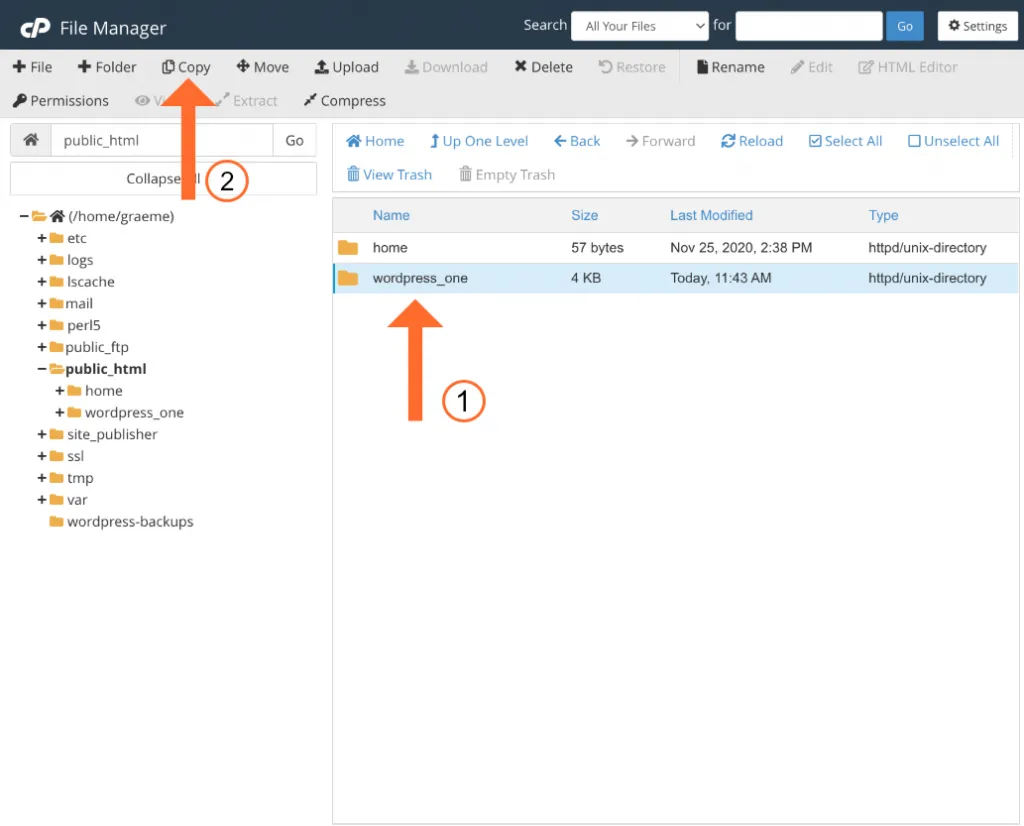Screen dimensions: 1024x826
Task: Expand the var tree folder
Action: click(x=42, y=500)
